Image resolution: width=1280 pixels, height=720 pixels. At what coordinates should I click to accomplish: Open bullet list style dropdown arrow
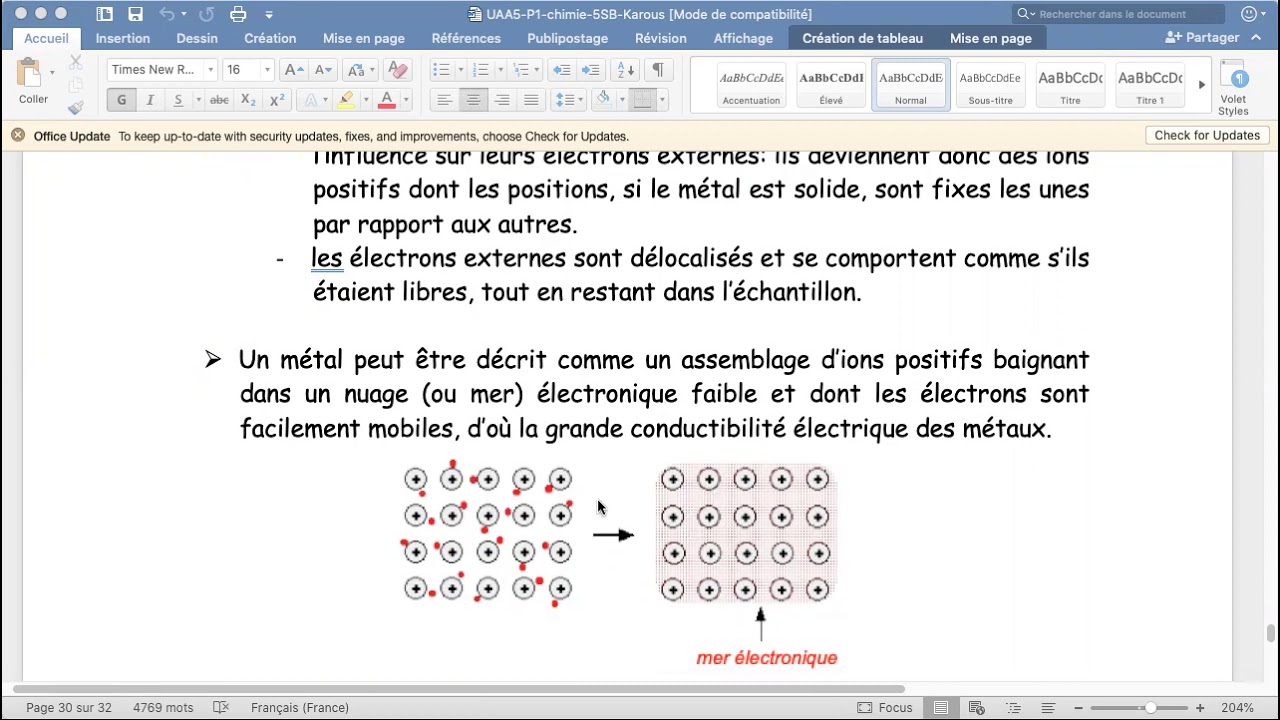tap(460, 70)
